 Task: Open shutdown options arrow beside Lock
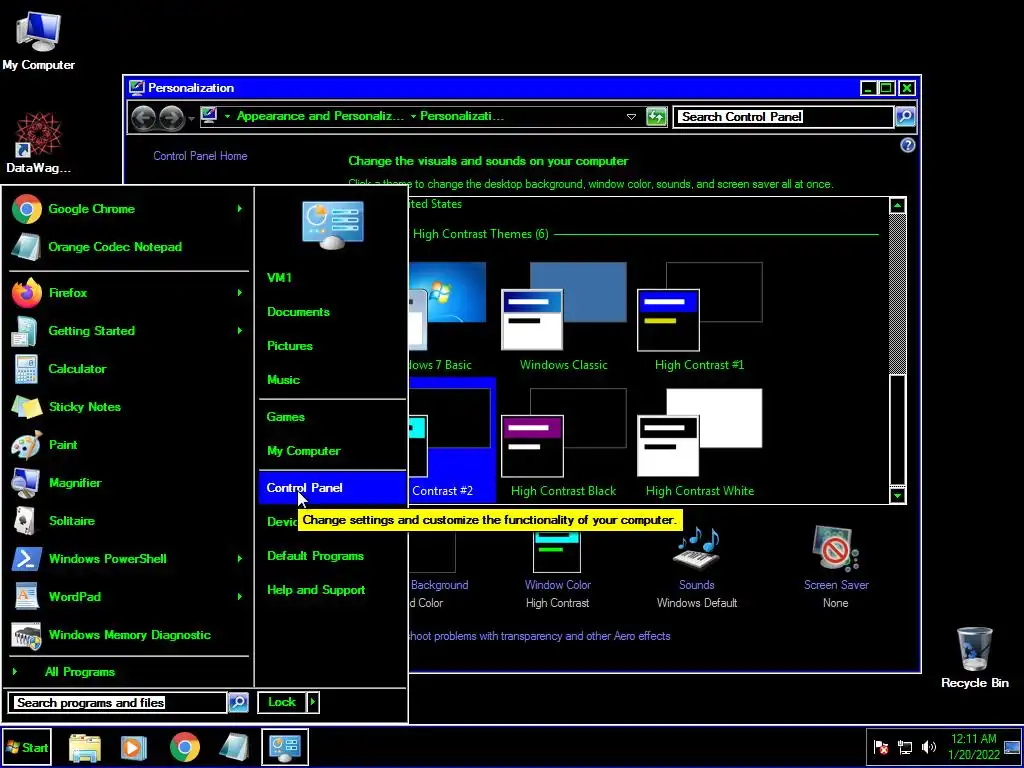(313, 702)
